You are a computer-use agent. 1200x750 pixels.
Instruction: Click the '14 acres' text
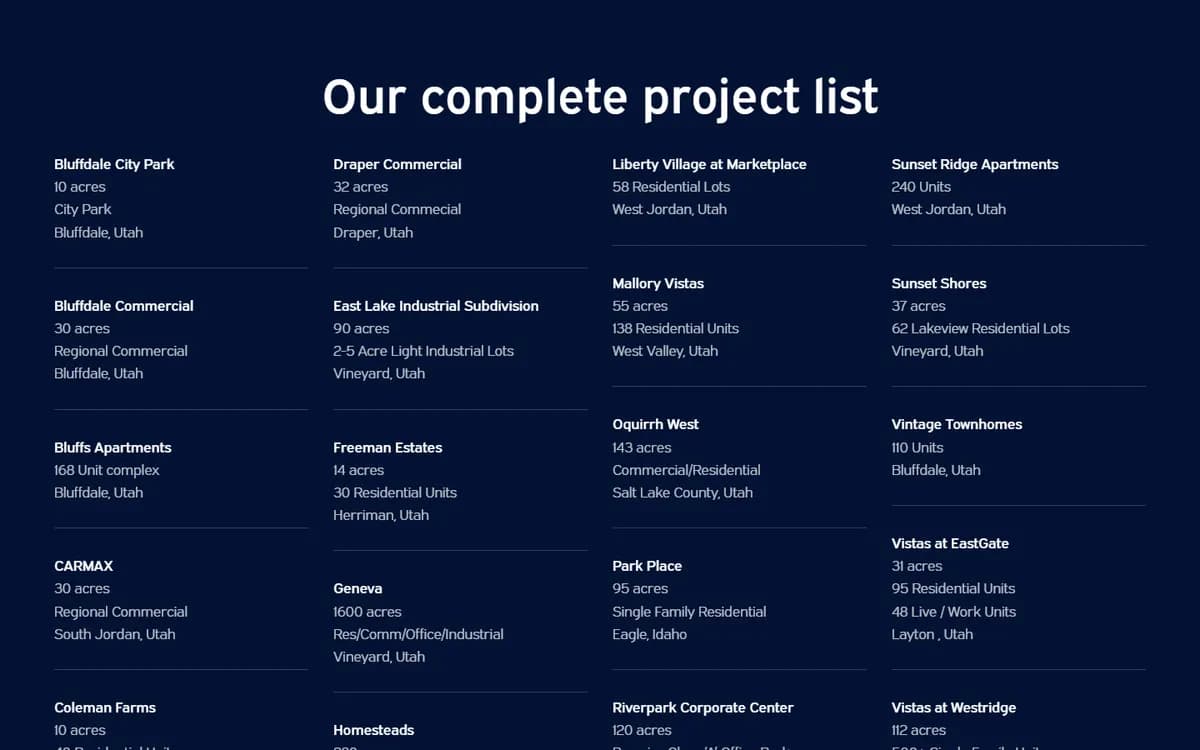(x=359, y=470)
